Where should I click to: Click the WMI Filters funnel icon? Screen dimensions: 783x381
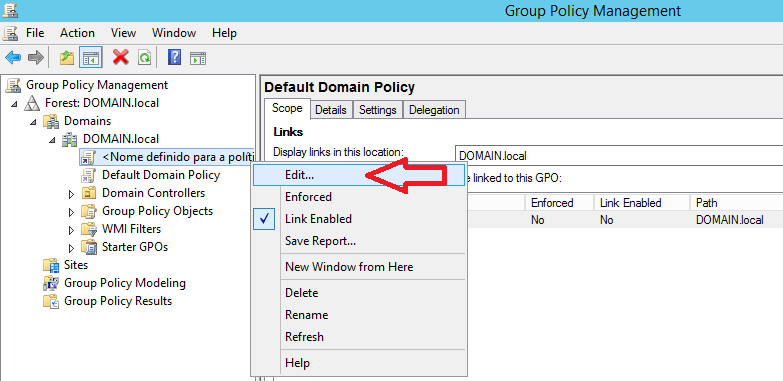tap(88, 229)
